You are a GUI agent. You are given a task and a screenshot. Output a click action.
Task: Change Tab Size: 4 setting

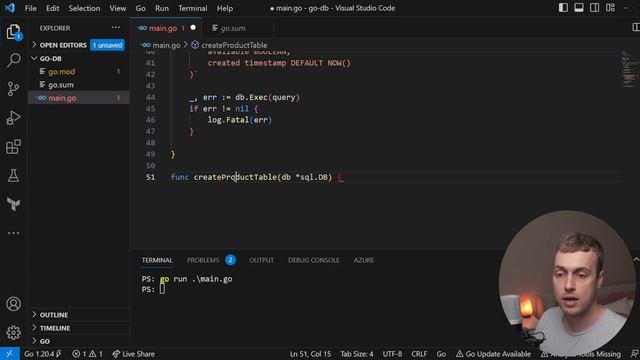point(357,354)
